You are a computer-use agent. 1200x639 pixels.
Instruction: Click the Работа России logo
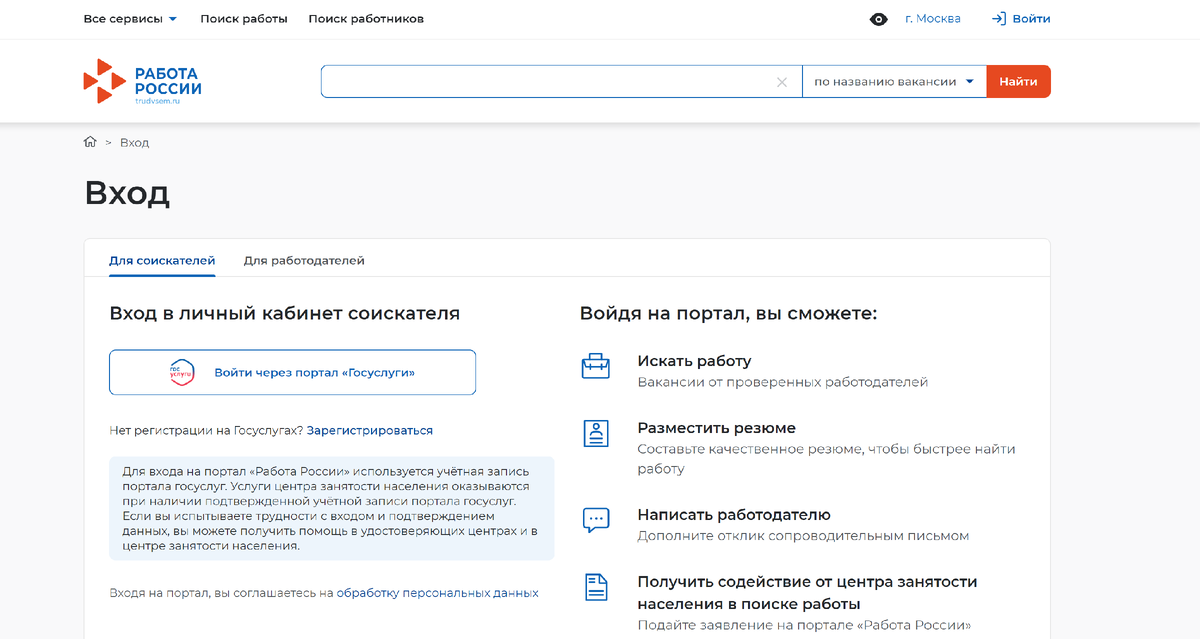tap(142, 82)
